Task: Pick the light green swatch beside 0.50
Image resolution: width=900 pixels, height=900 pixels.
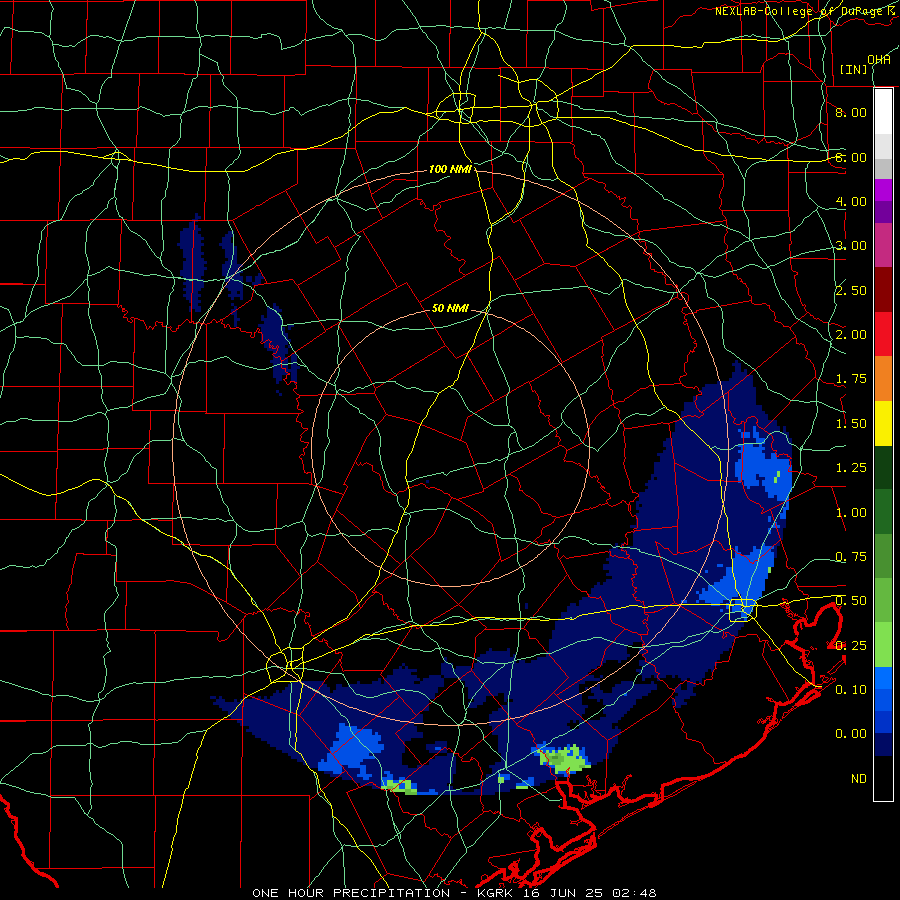Action: coord(883,601)
